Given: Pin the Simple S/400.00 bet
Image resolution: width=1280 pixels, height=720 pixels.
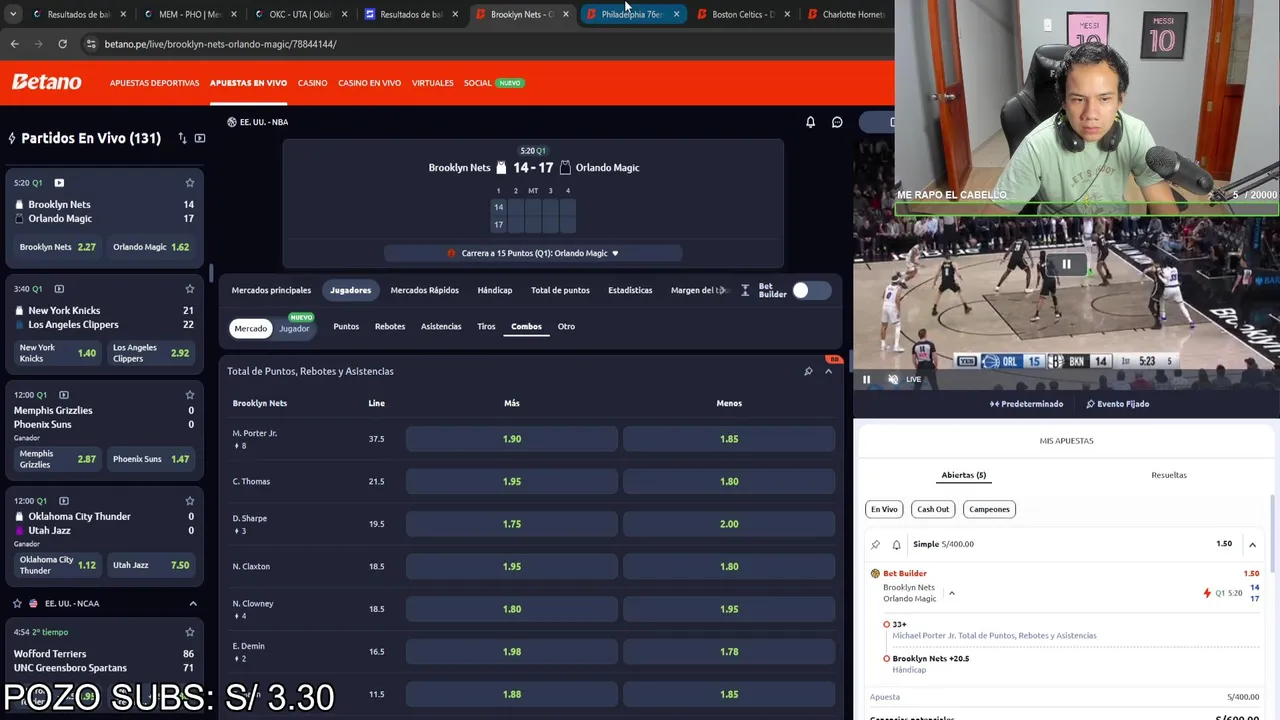Looking at the screenshot, I should [x=875, y=544].
